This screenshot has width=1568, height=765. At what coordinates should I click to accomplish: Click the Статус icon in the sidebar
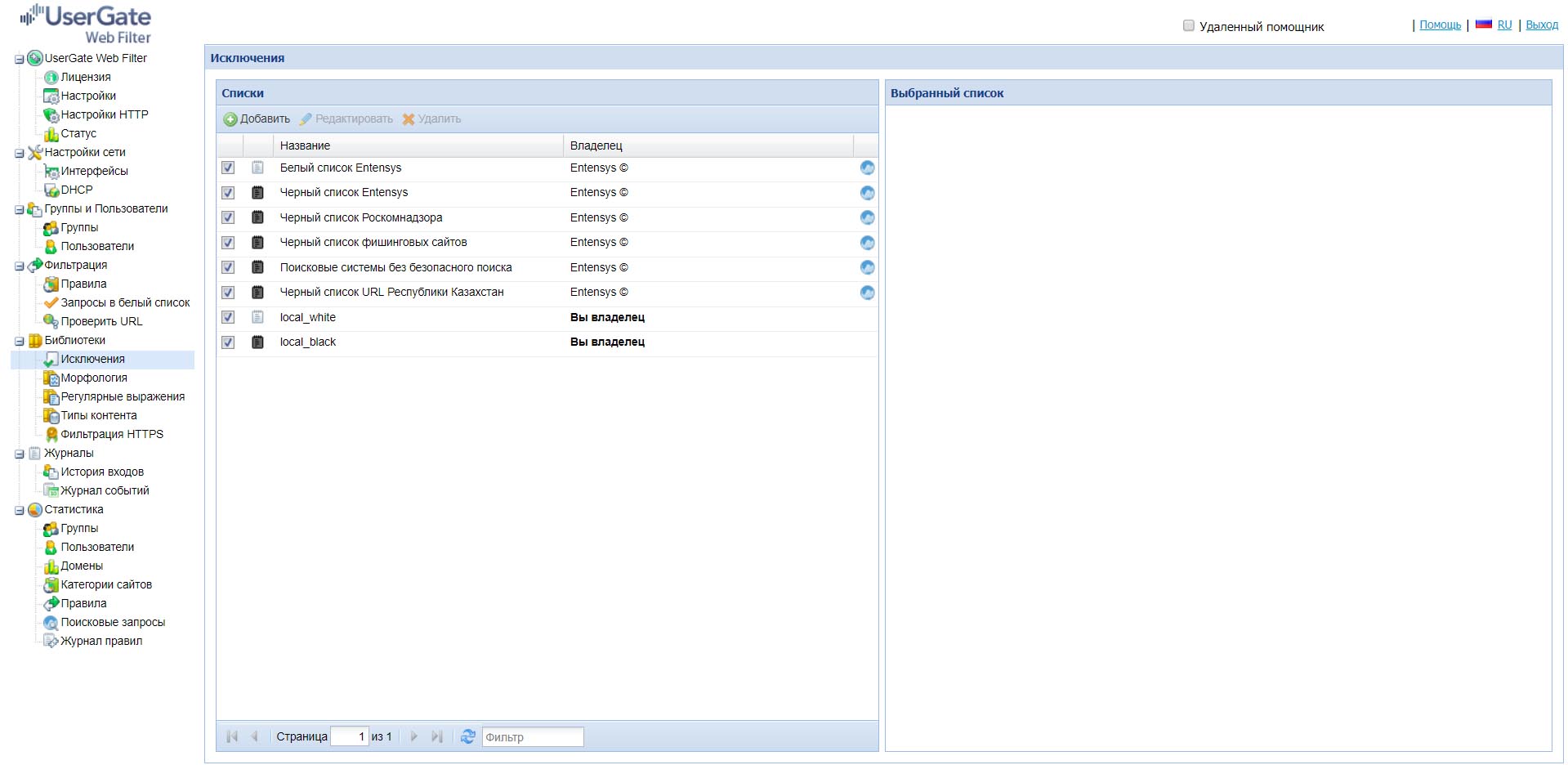point(51,133)
